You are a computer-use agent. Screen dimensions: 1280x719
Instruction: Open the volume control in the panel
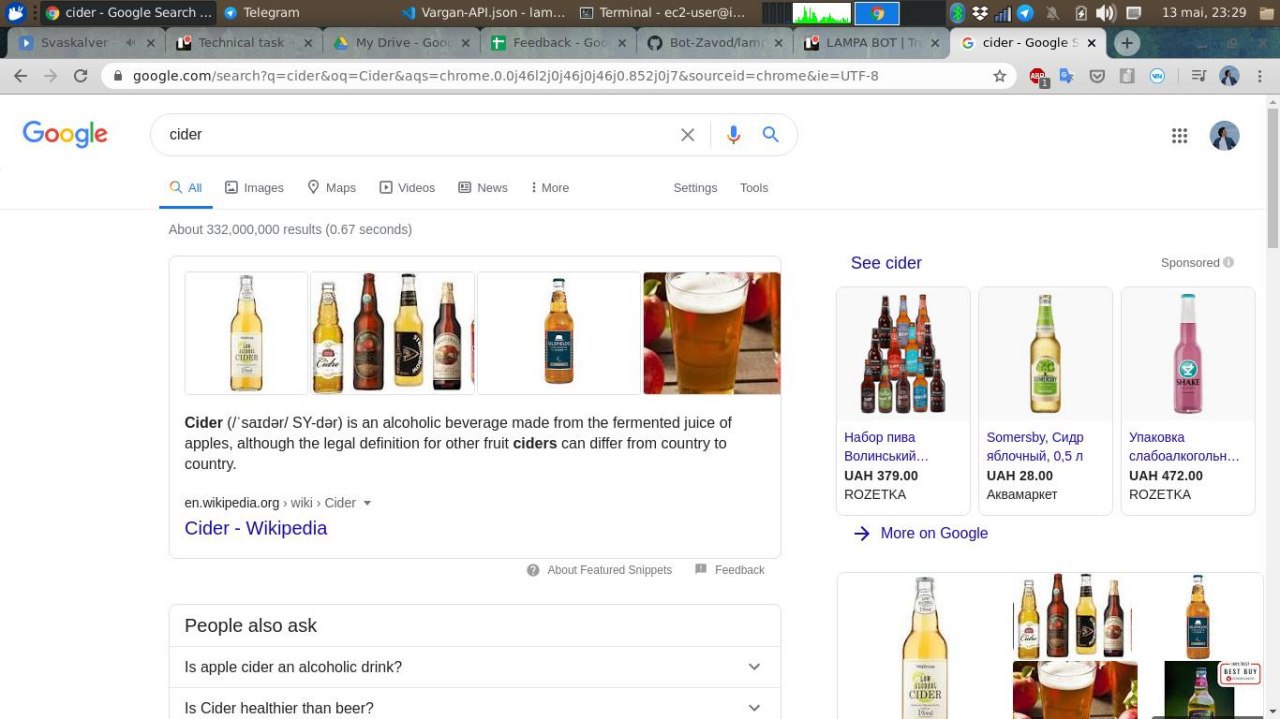pos(1105,13)
